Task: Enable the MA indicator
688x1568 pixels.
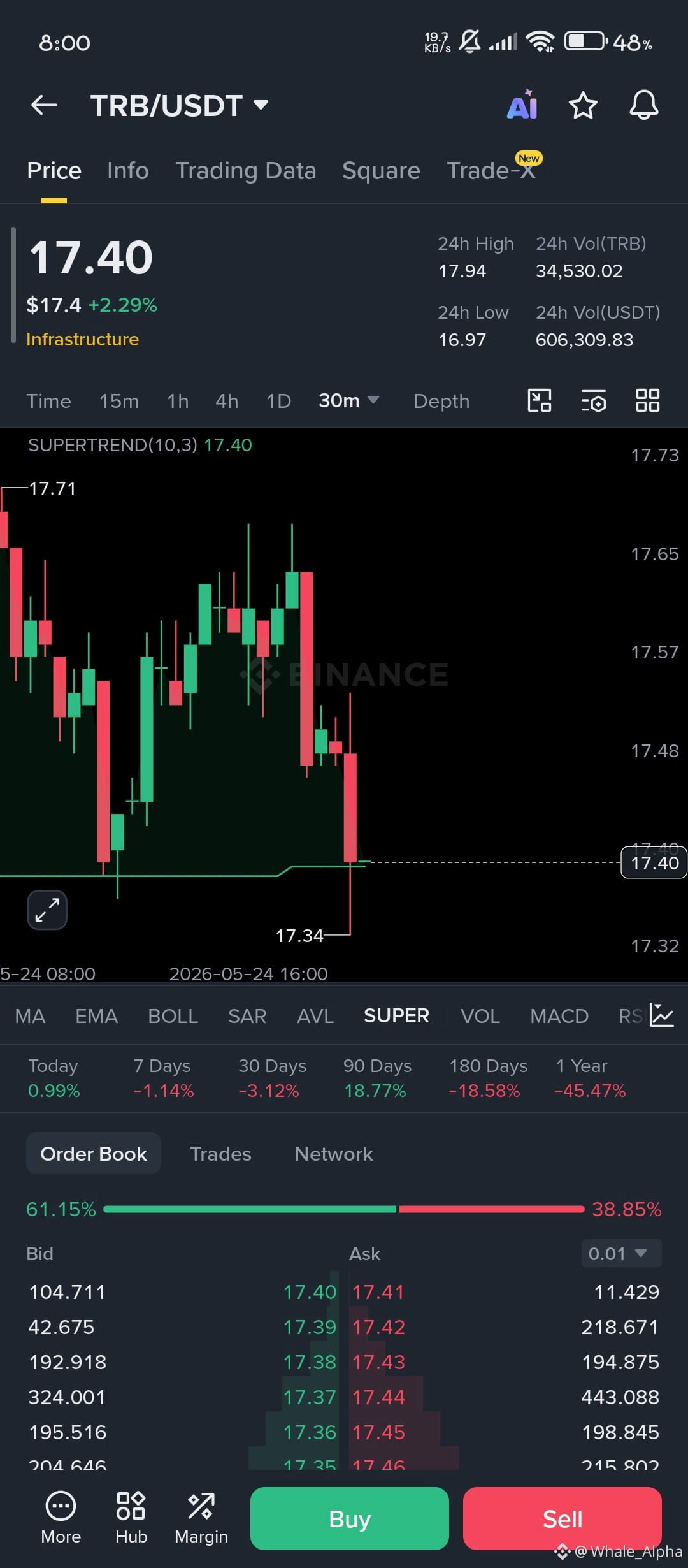Action: (30, 1015)
